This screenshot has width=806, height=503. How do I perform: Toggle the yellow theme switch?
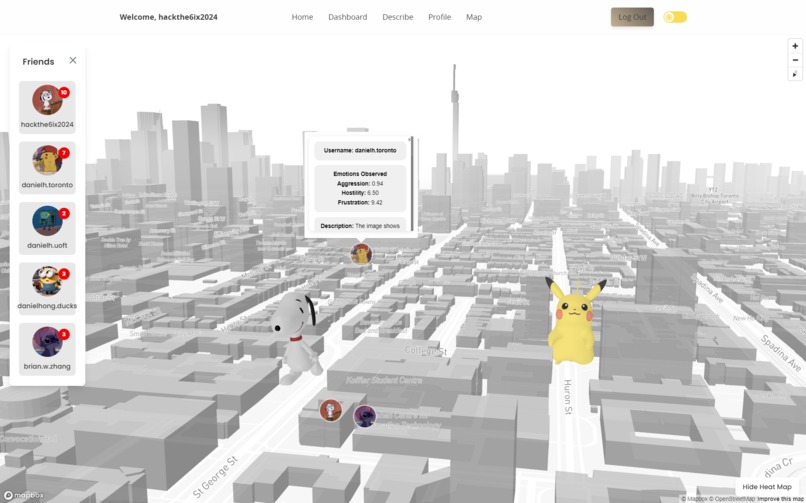coord(675,17)
